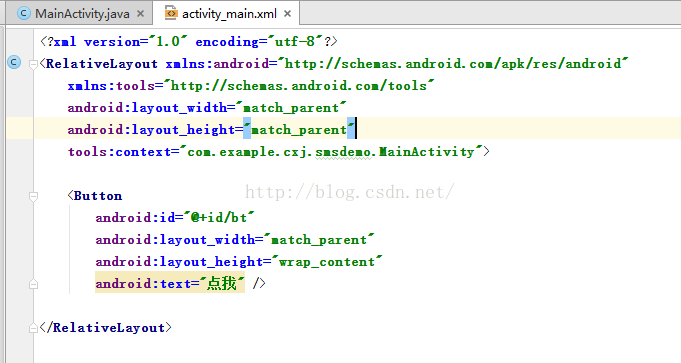Close the activity_main.xml tab
681x363 pixels.
287,14
